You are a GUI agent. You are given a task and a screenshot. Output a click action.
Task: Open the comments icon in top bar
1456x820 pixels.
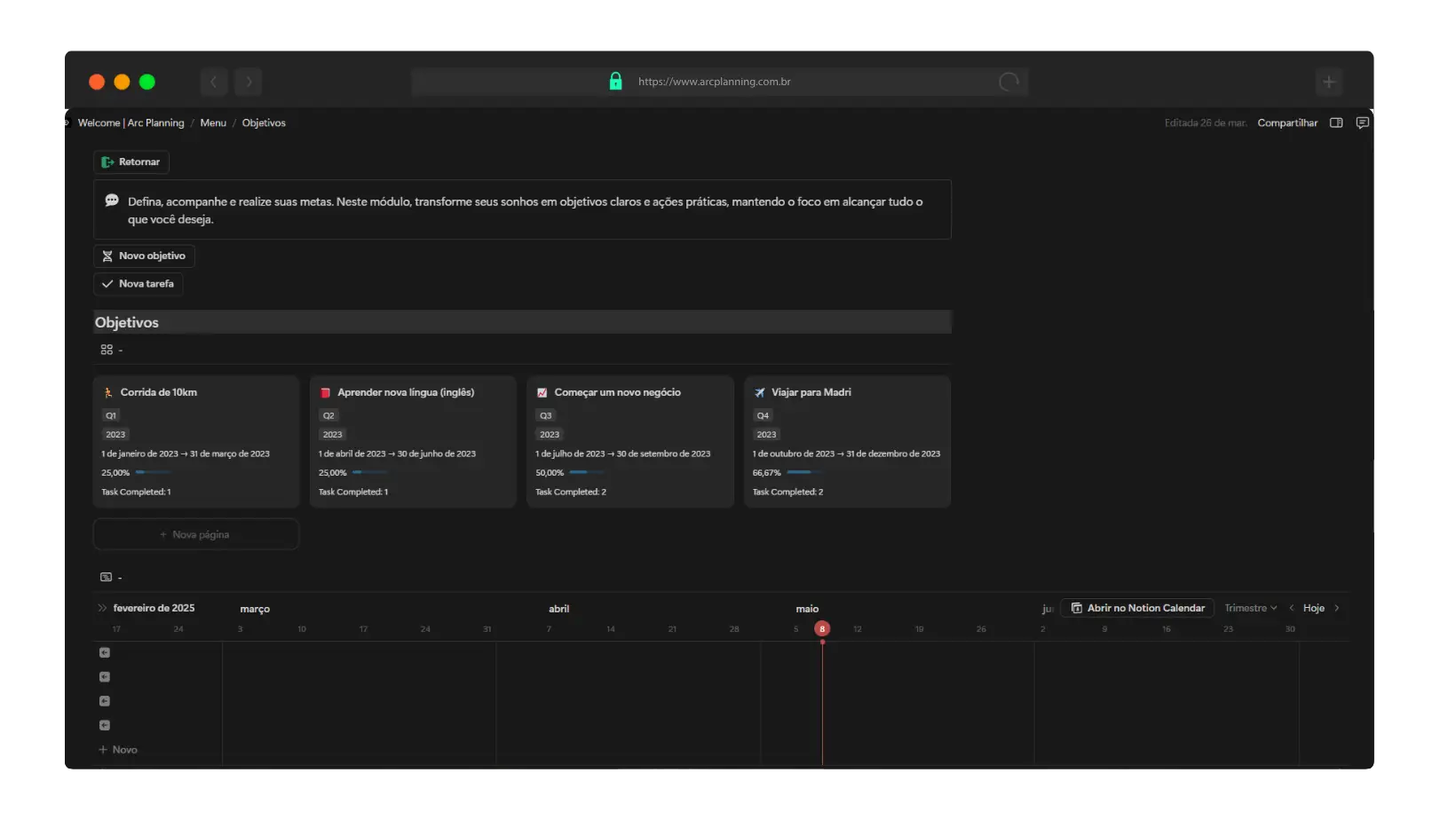1362,123
